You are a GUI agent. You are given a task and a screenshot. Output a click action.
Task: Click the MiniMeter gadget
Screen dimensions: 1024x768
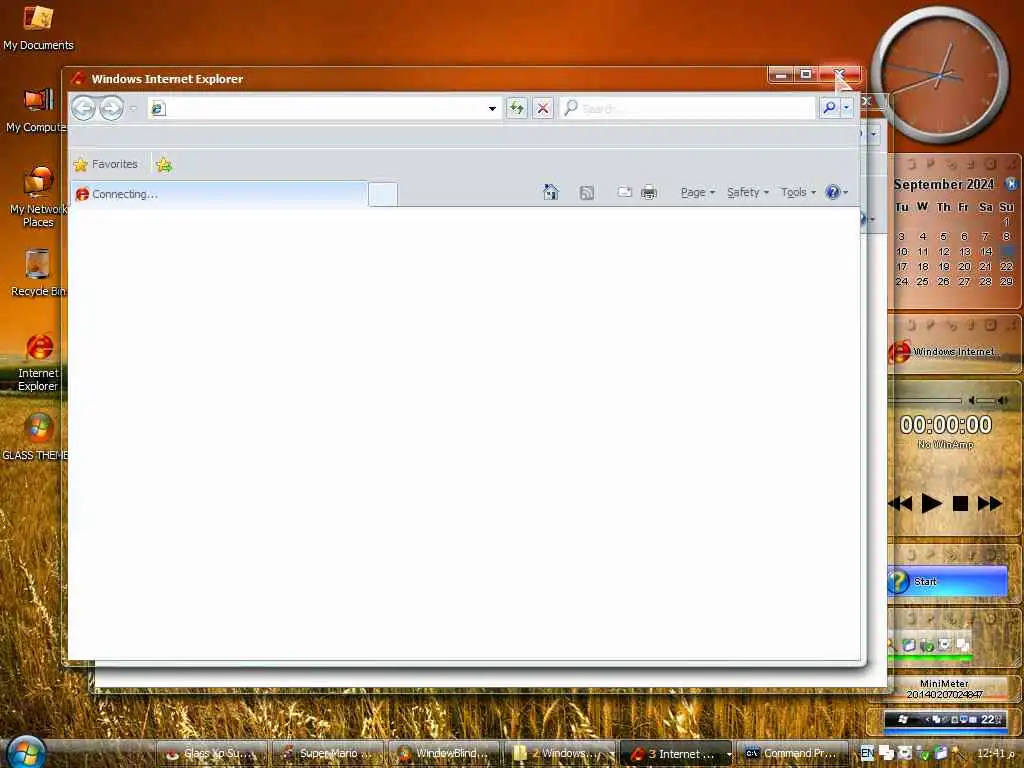tap(944, 689)
